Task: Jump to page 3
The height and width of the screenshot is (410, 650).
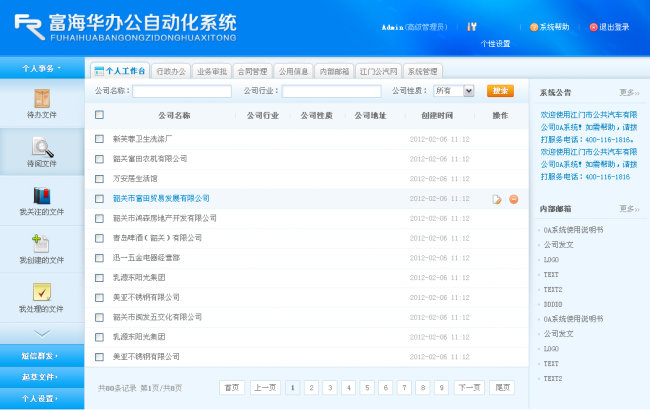Action: (x=330, y=388)
